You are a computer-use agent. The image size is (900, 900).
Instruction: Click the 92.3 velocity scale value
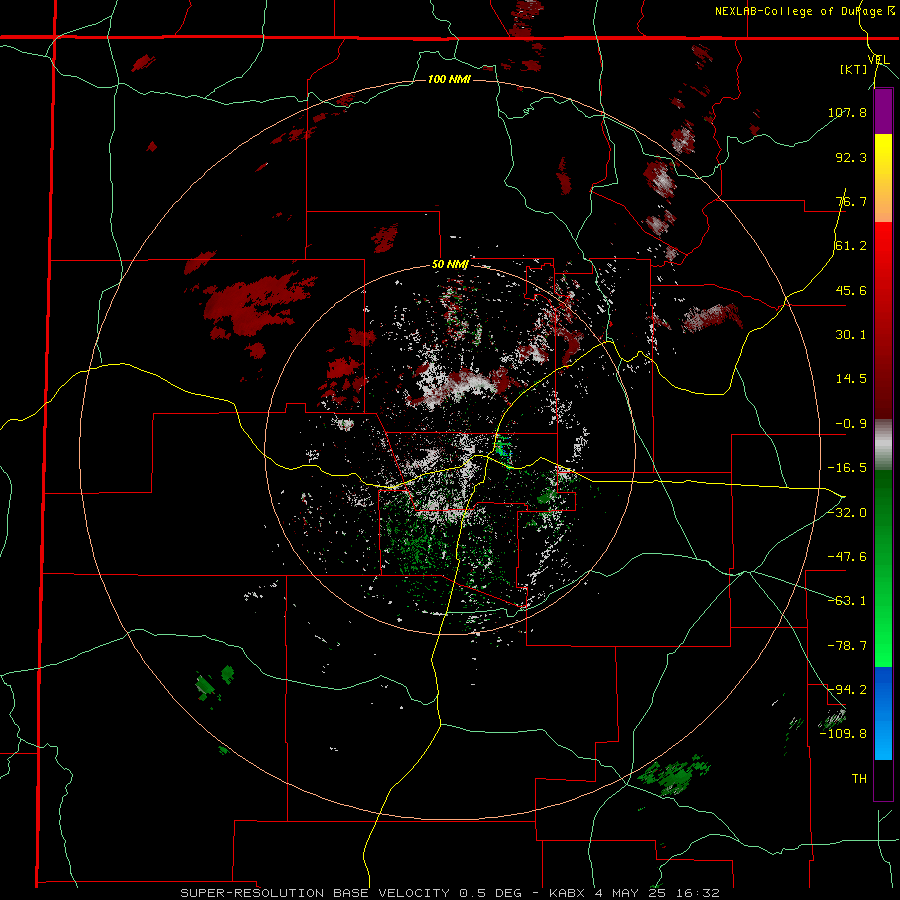pyautogui.click(x=851, y=157)
